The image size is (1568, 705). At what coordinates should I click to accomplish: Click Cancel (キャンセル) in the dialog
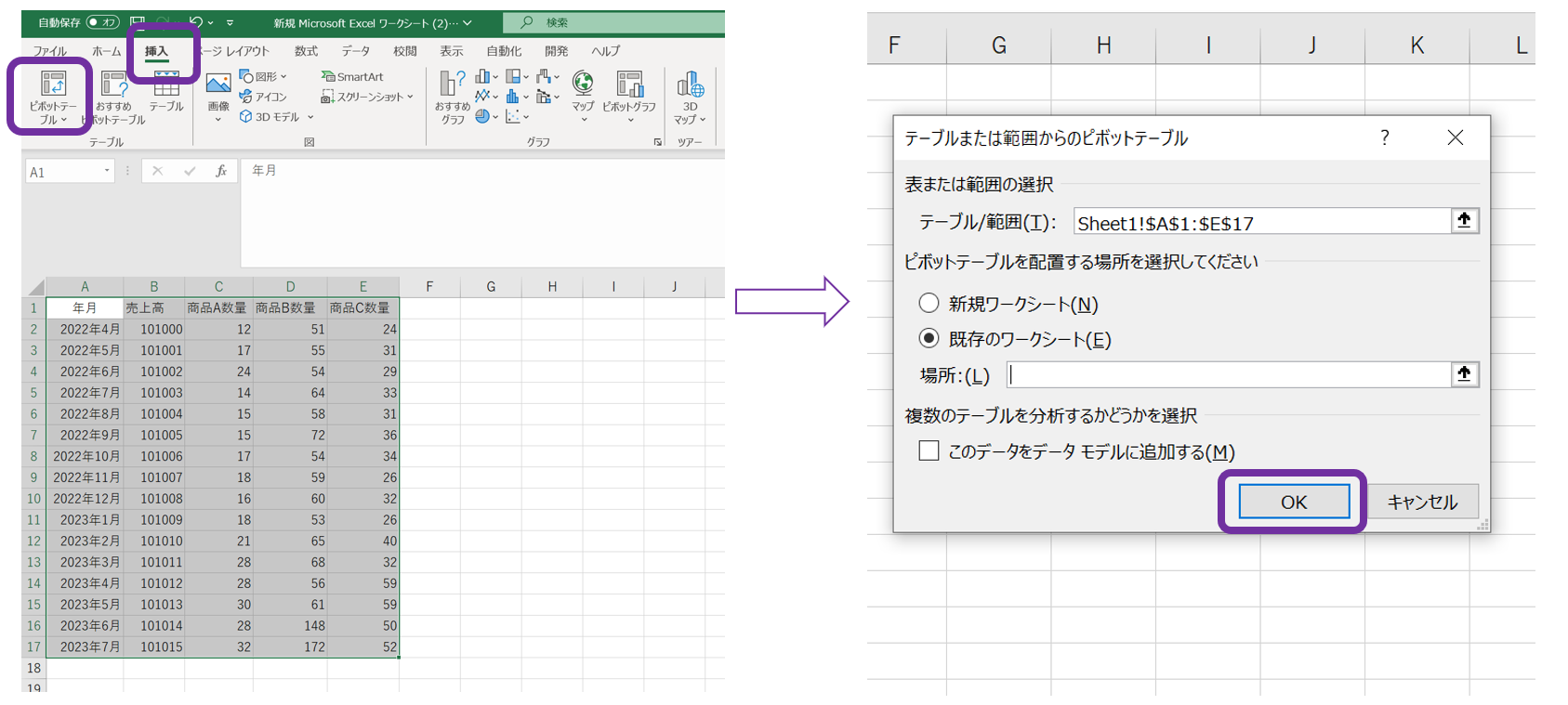point(1422,502)
